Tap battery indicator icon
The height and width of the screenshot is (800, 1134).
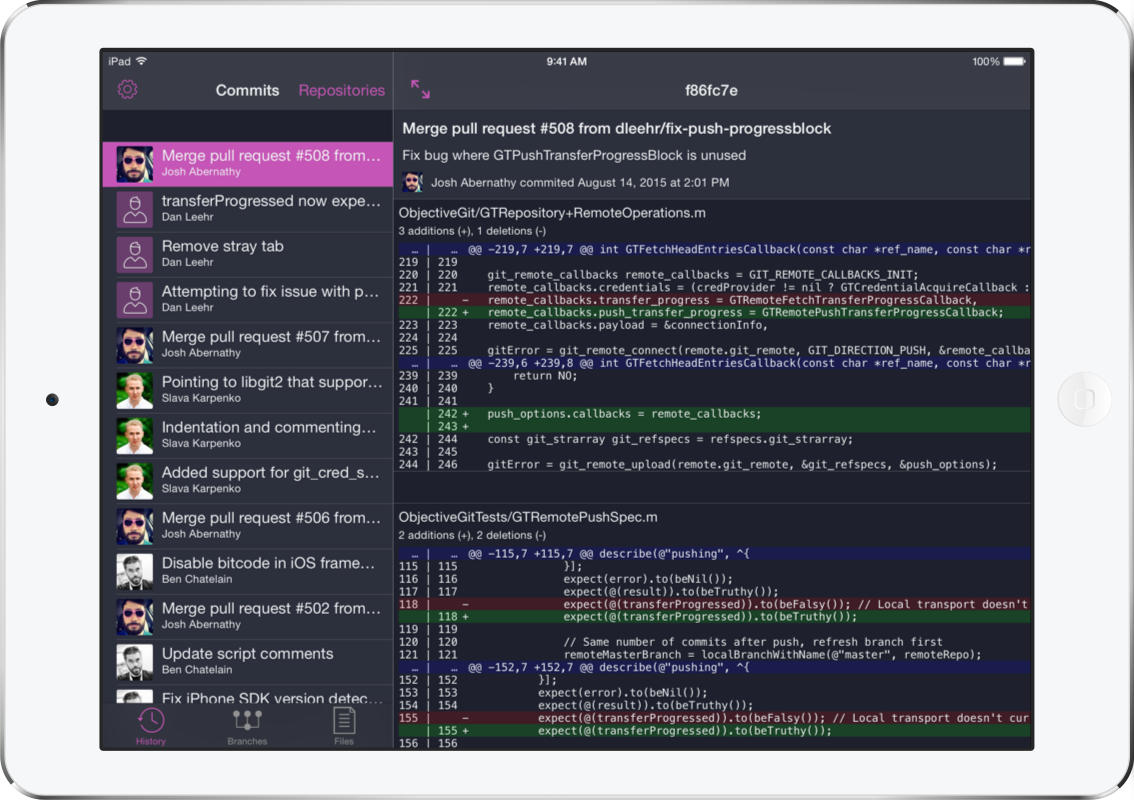pos(1013,61)
